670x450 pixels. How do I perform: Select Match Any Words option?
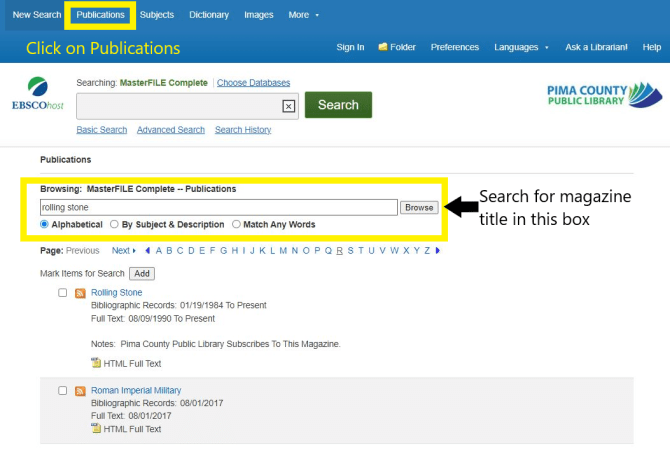(236, 224)
